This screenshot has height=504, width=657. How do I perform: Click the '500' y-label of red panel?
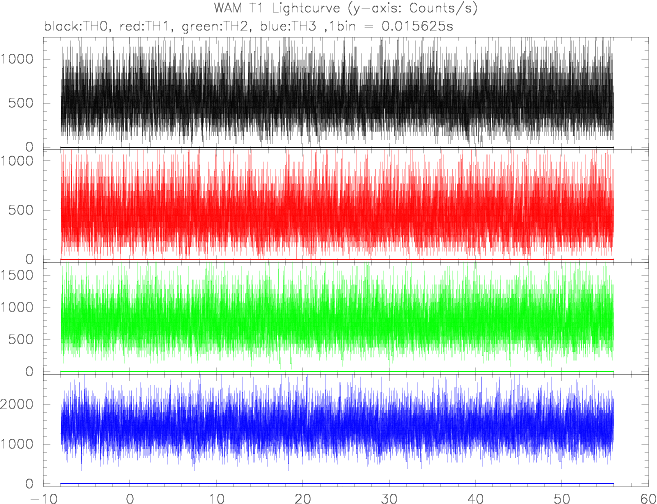click(x=21, y=210)
